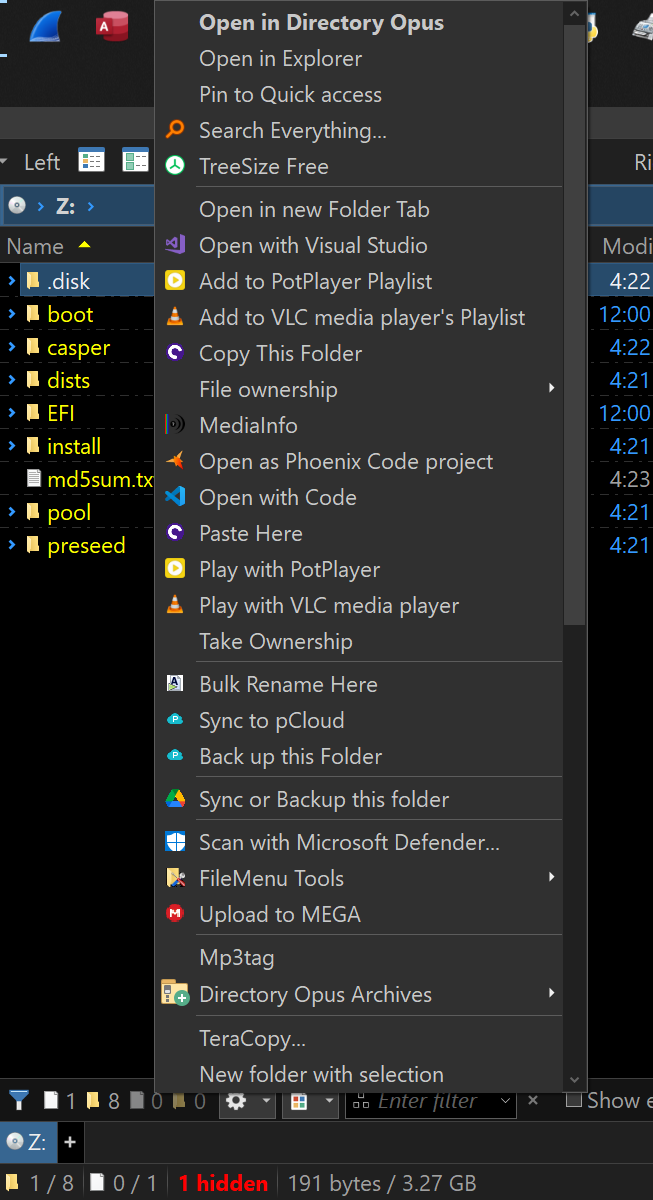The image size is (653, 1200).
Task: Expand the boot folder tree arrow
Action: 11,314
